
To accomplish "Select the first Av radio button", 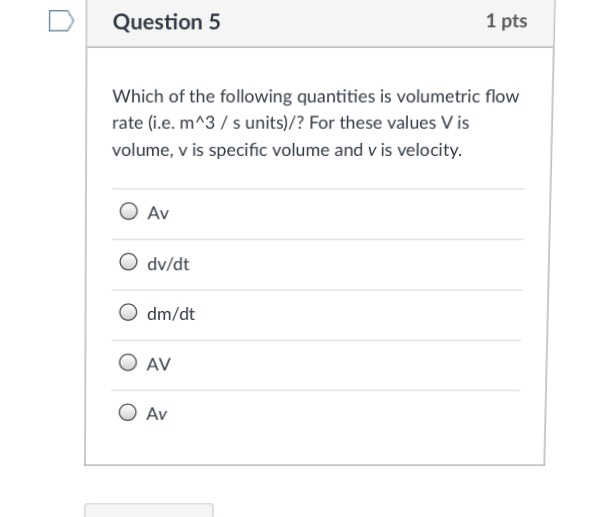I will (129, 212).
